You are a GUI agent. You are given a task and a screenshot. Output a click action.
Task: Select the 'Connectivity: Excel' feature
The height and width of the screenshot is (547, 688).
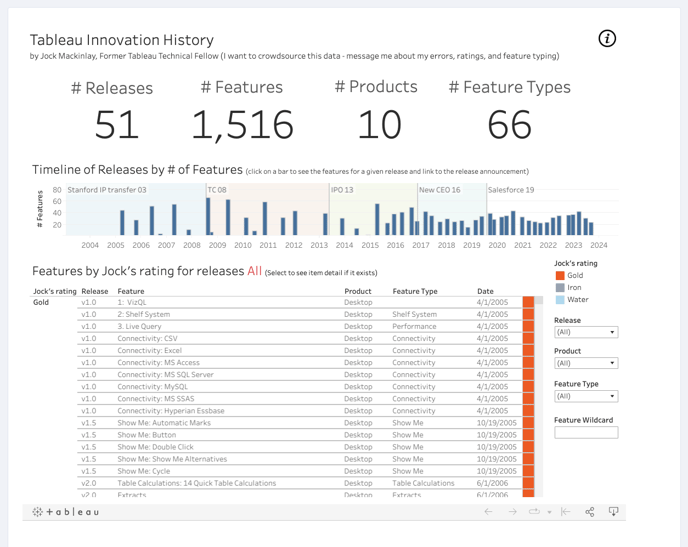click(x=149, y=350)
